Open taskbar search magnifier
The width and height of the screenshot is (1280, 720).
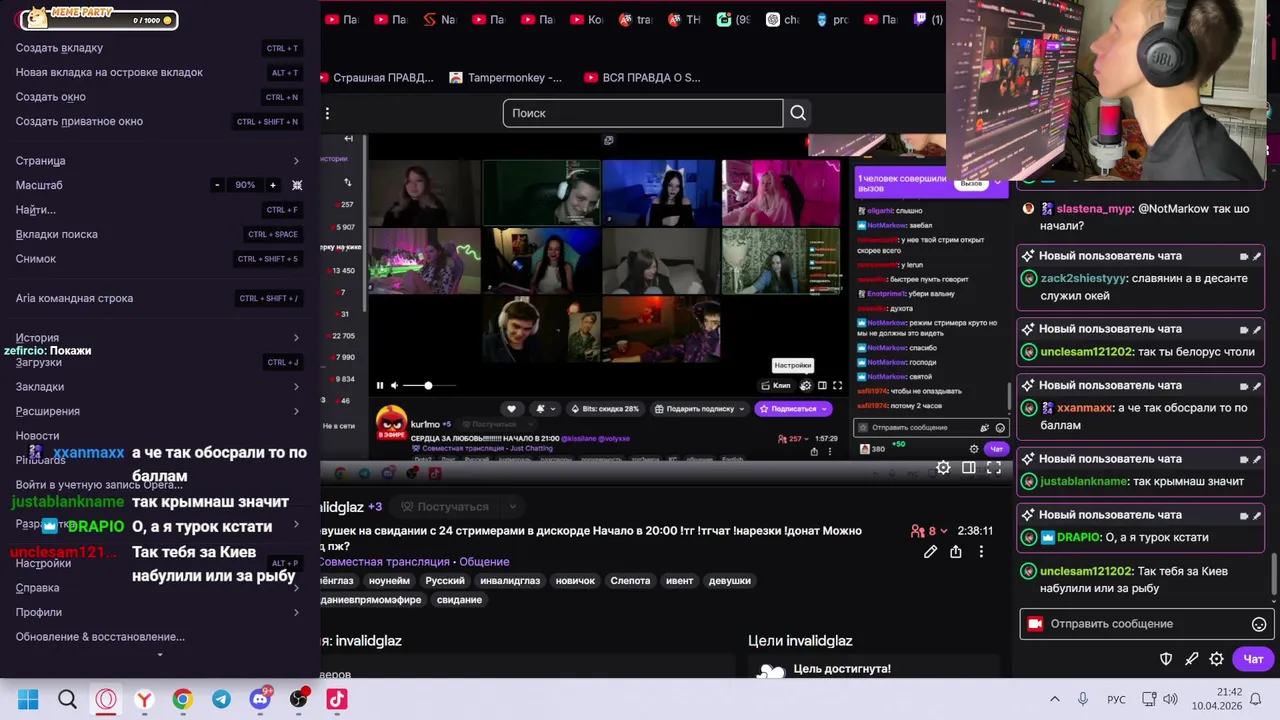click(67, 699)
